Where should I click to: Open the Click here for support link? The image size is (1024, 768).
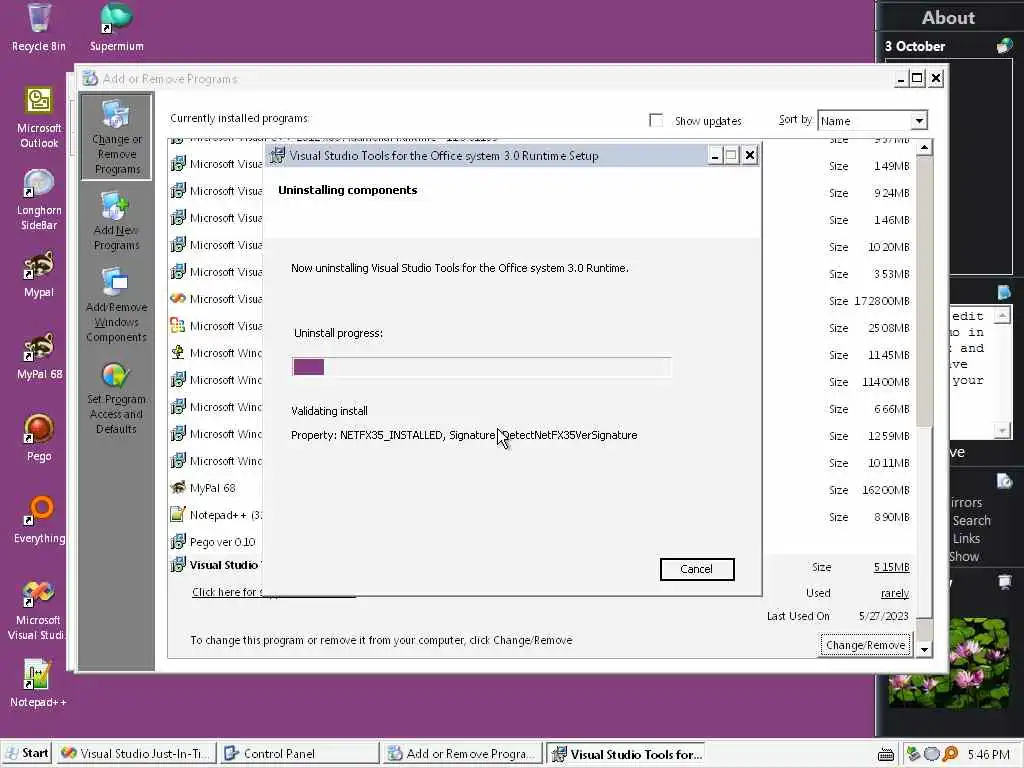click(225, 592)
